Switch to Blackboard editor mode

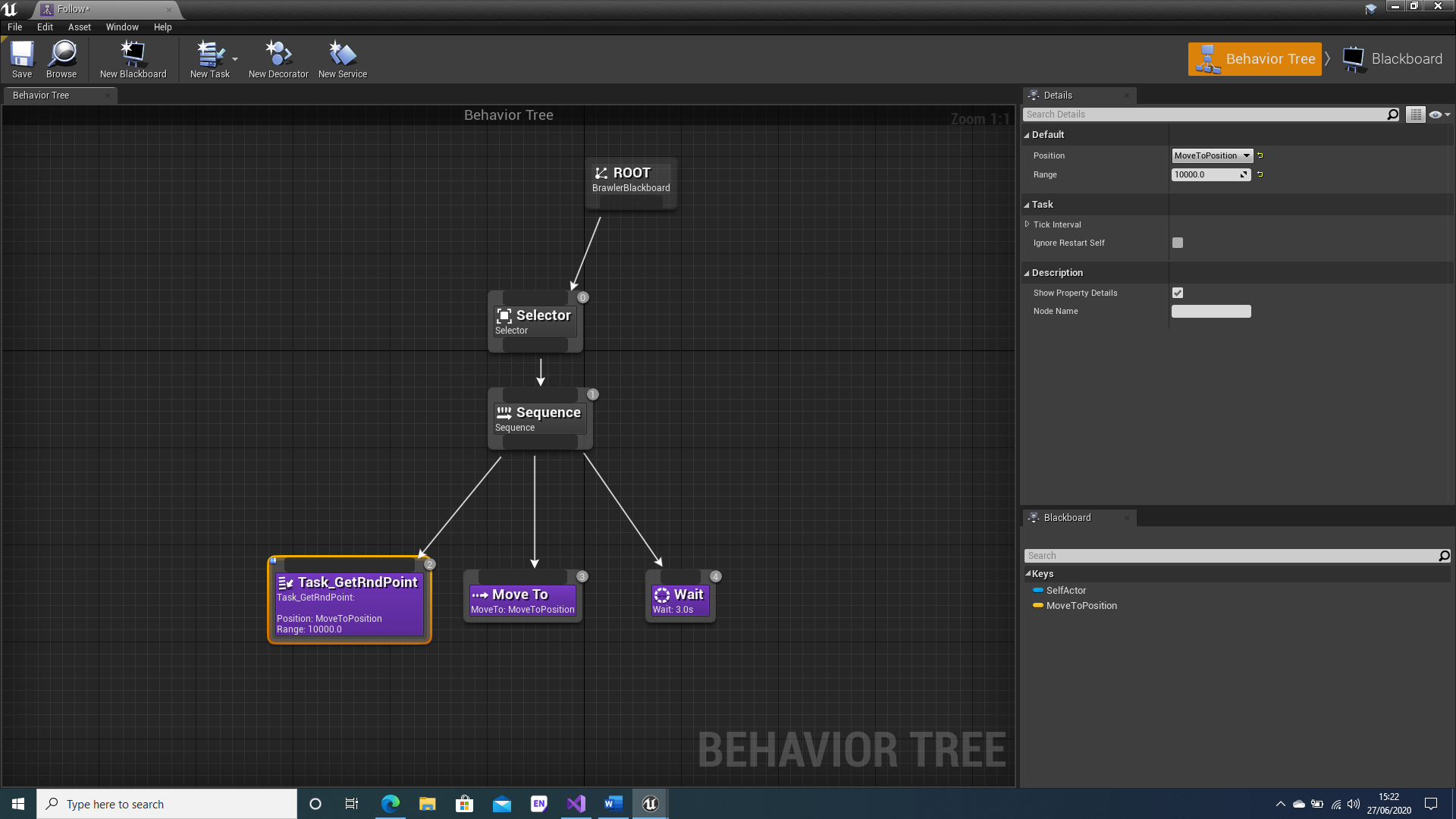click(x=1394, y=59)
